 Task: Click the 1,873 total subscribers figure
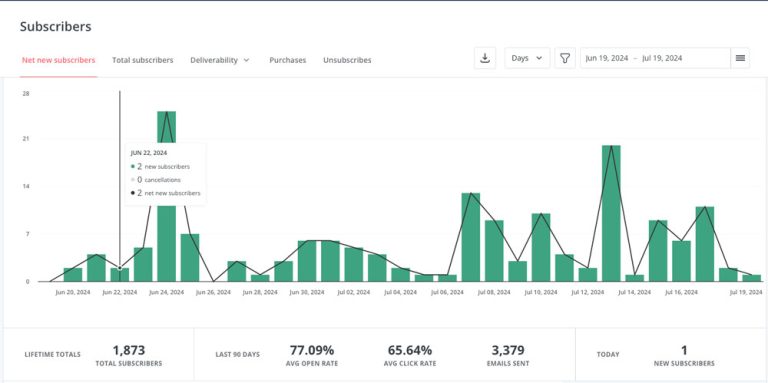click(x=129, y=350)
